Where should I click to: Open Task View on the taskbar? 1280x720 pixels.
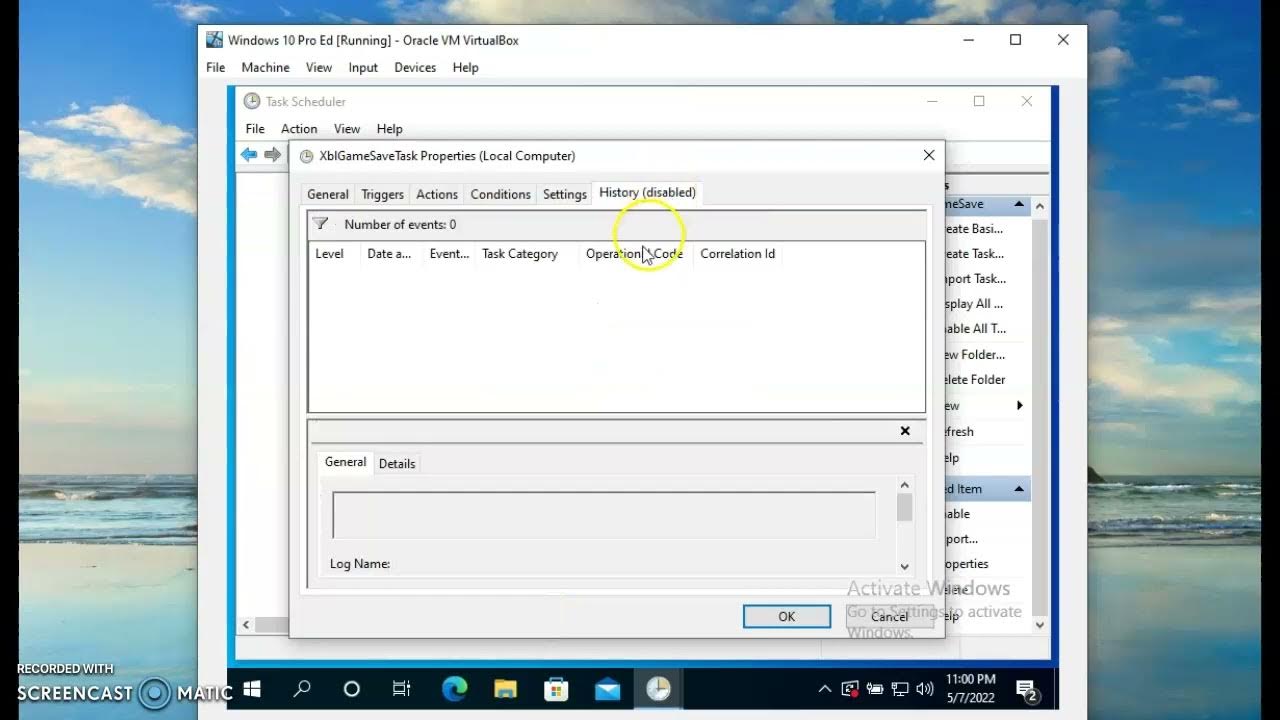401,689
